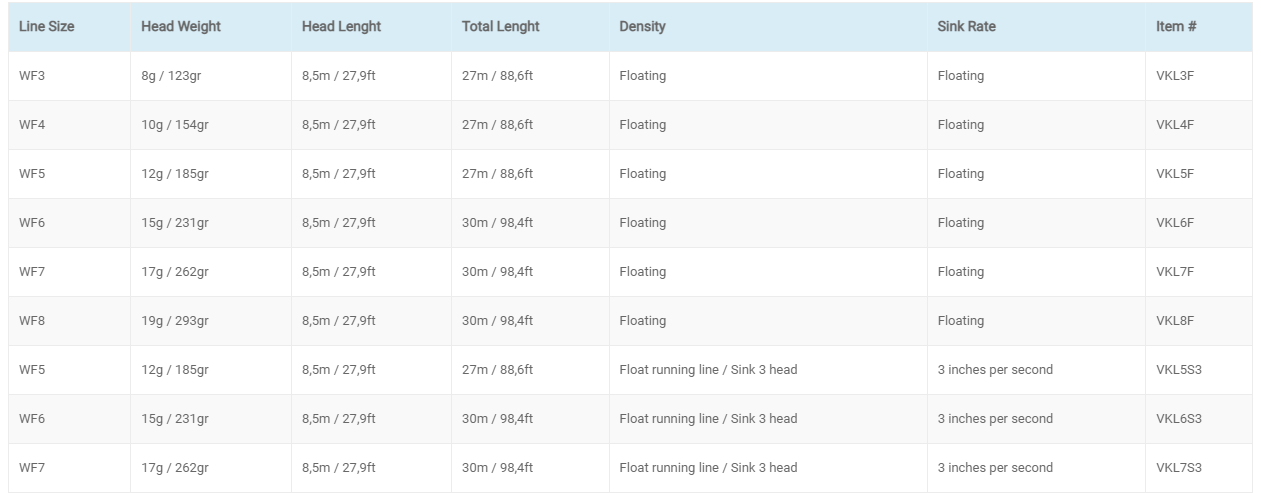Click item number VKL5S3
The width and height of the screenshot is (1261, 493).
1178,370
